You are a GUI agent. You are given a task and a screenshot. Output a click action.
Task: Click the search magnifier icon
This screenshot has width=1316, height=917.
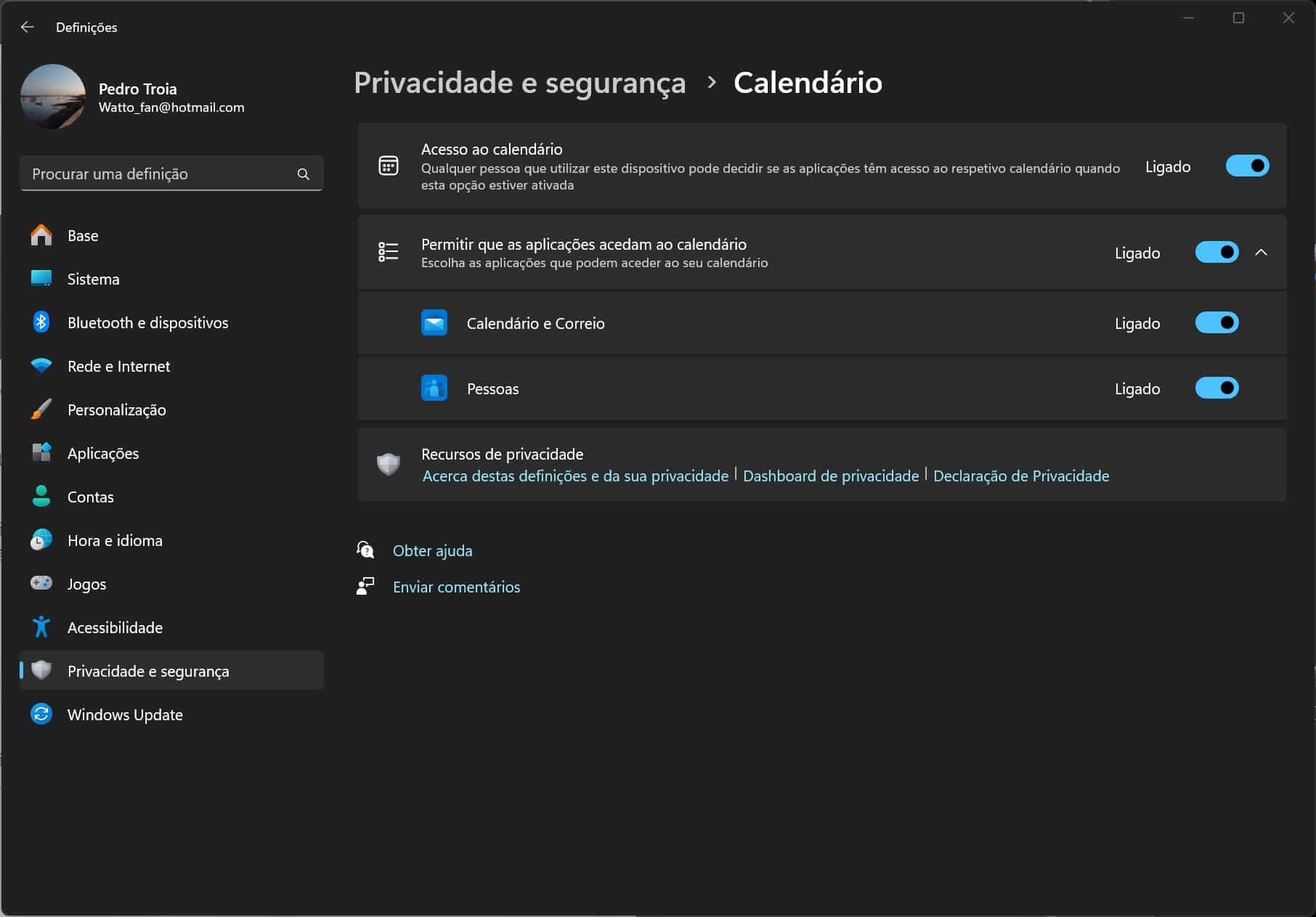coord(303,174)
